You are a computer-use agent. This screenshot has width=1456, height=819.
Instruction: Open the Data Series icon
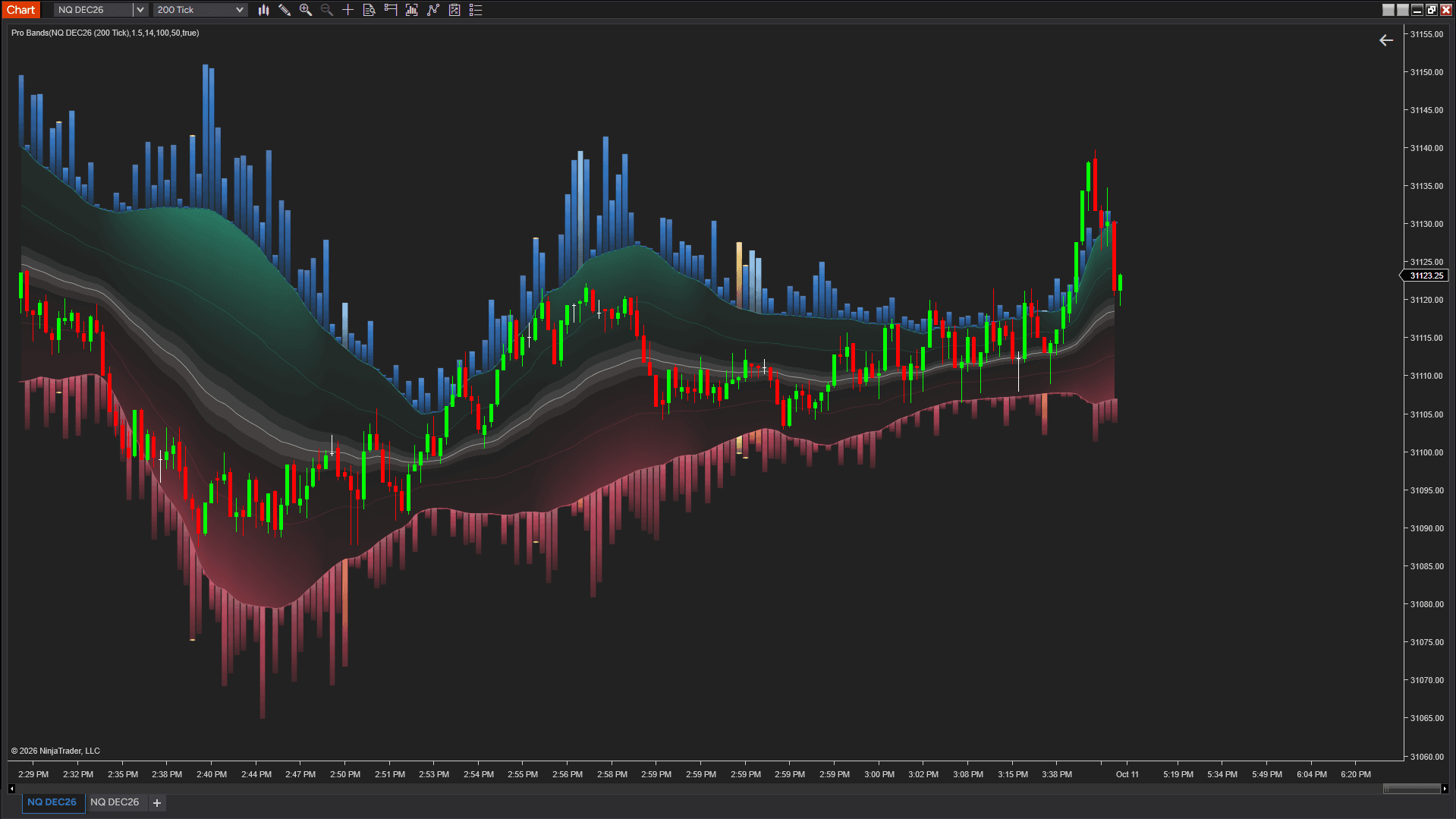point(370,10)
